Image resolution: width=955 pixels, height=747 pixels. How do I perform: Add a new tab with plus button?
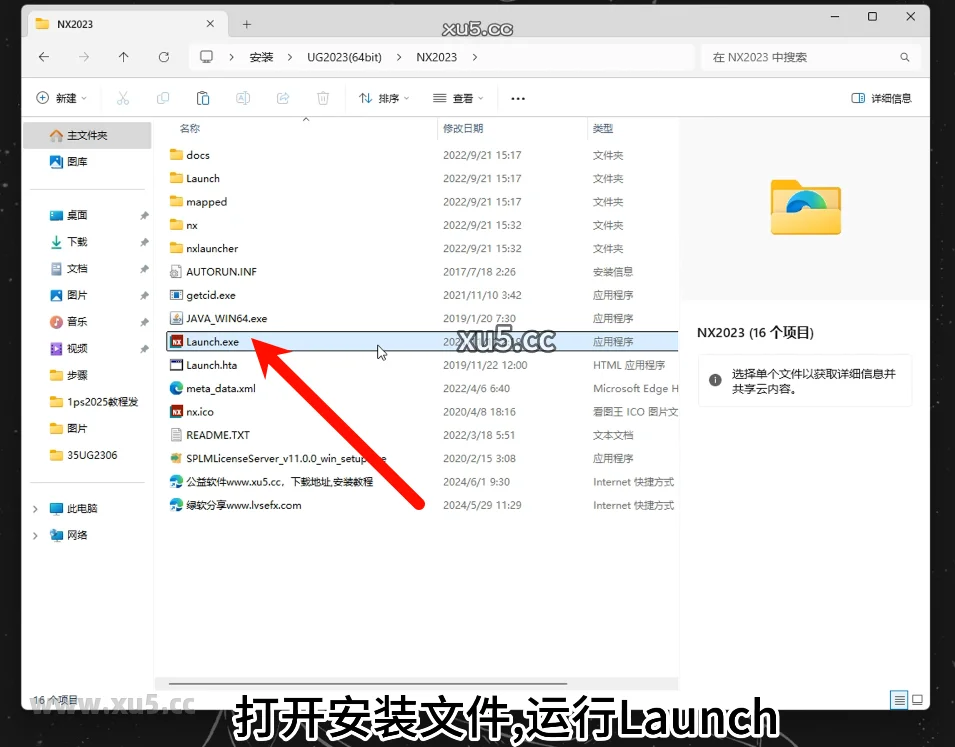[x=247, y=24]
